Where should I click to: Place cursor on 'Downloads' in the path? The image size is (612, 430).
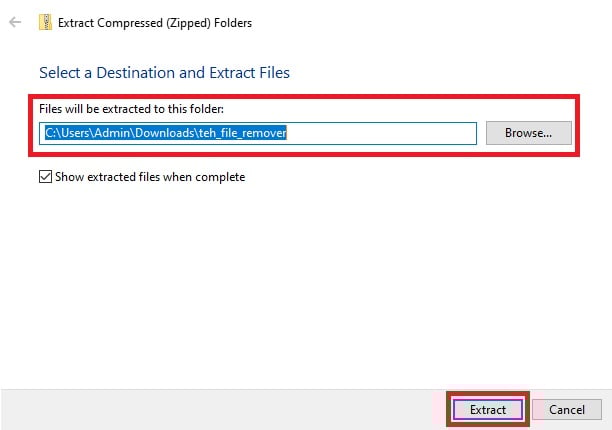tap(165, 133)
